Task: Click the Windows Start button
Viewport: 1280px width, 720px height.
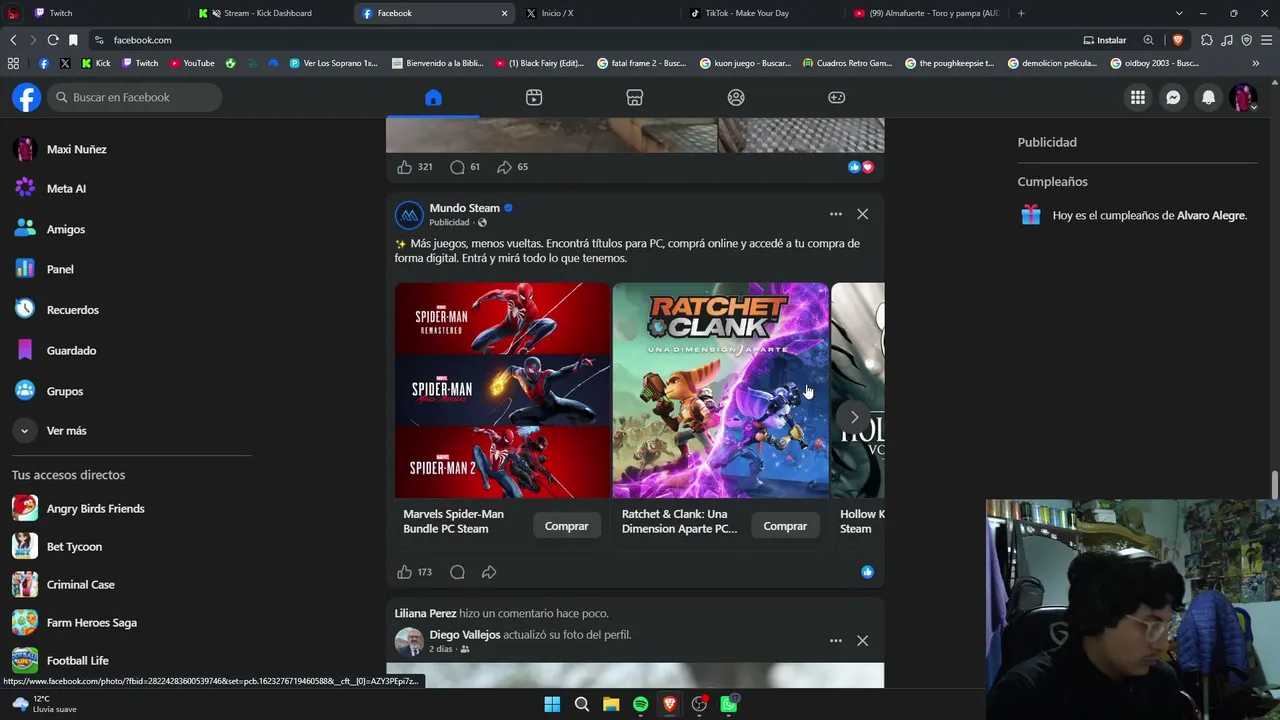Action: point(552,704)
